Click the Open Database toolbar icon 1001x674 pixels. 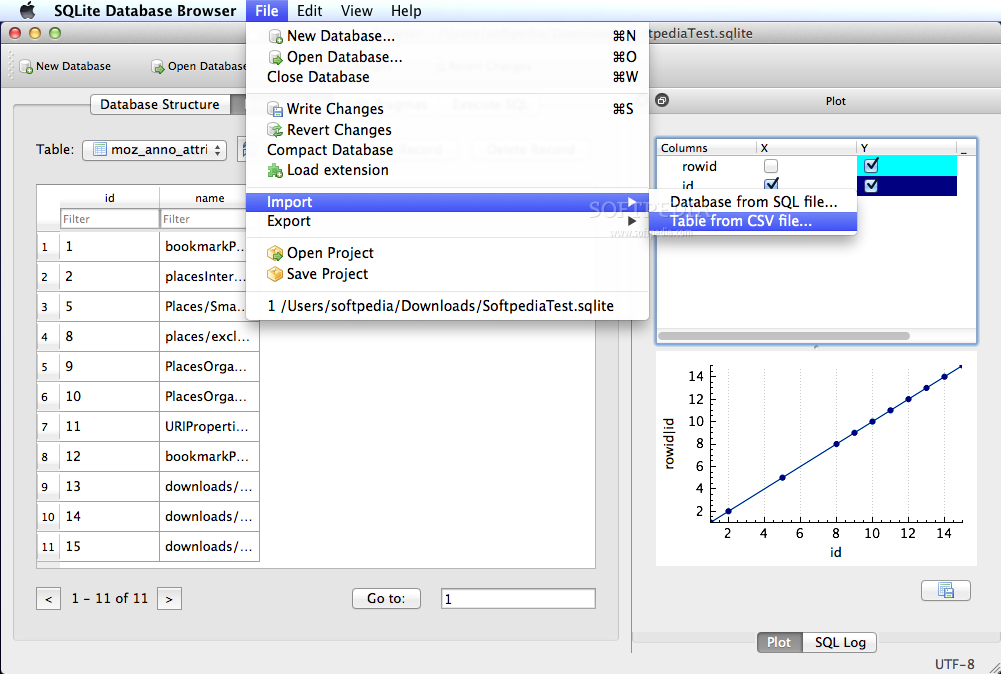158,66
